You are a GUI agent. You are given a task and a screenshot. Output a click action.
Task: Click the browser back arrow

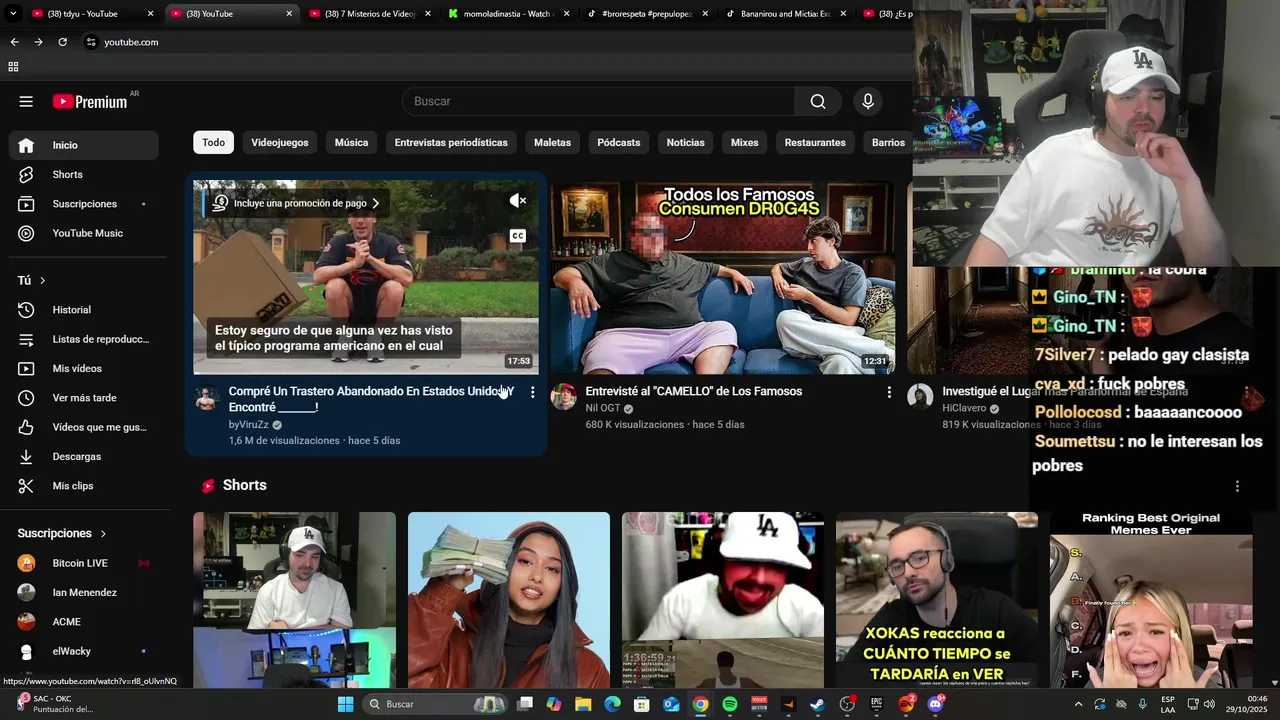point(14,42)
